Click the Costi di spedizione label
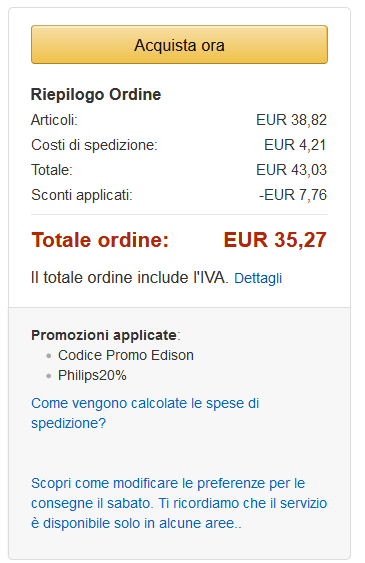The height and width of the screenshot is (563, 365). pyautogui.click(x=94, y=145)
